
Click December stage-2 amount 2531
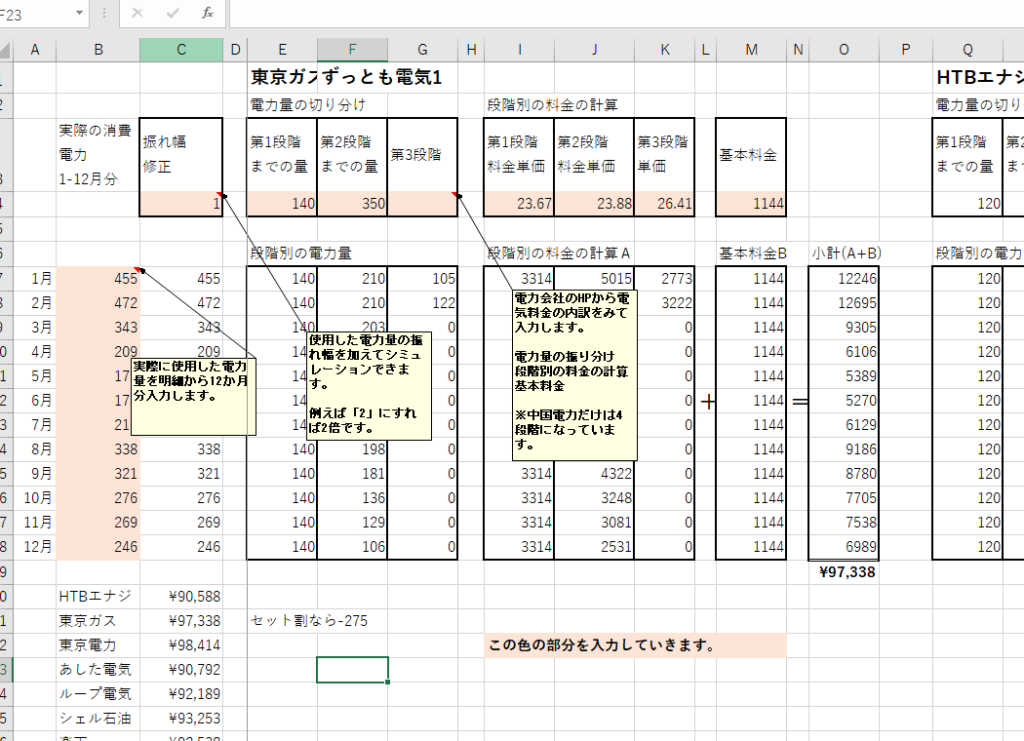tap(594, 547)
